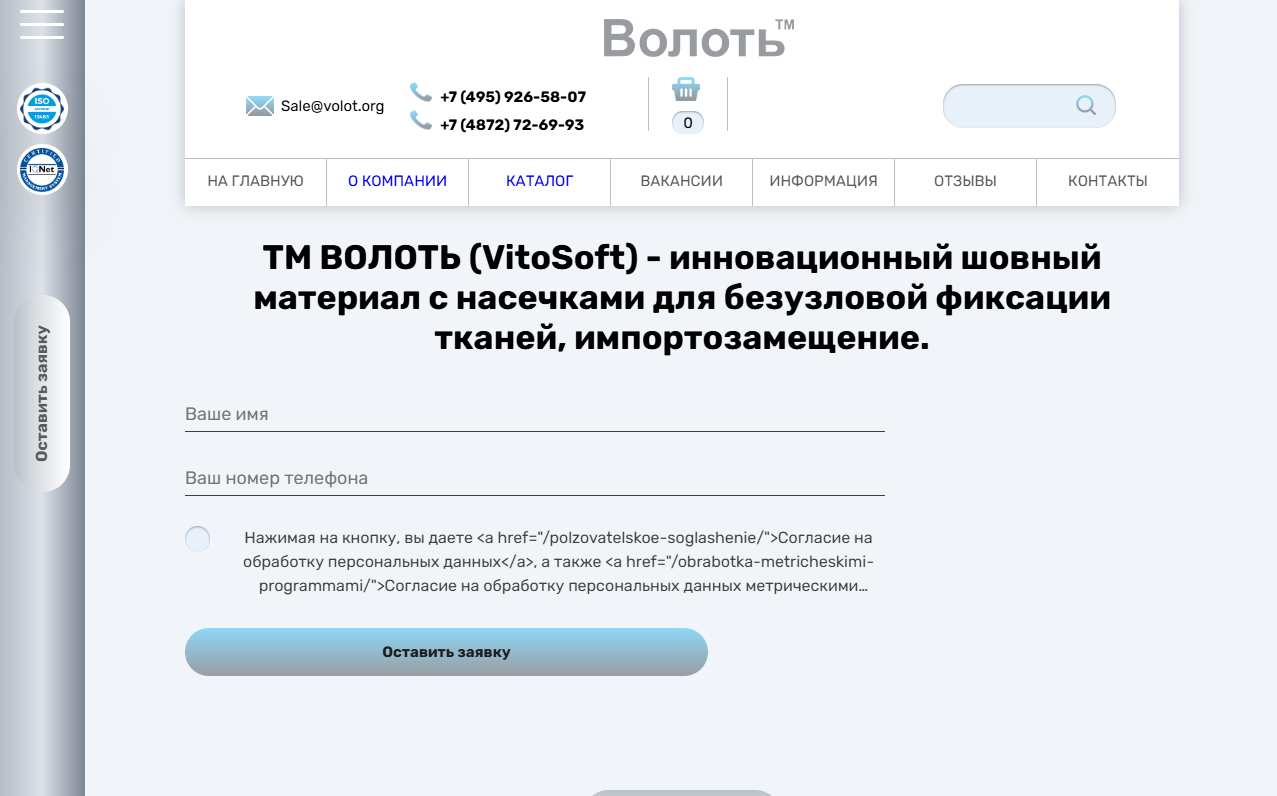Image resolution: width=1277 pixels, height=796 pixels.
Task: Open ОТЗЫВЫ menu item
Action: pyautogui.click(x=966, y=181)
